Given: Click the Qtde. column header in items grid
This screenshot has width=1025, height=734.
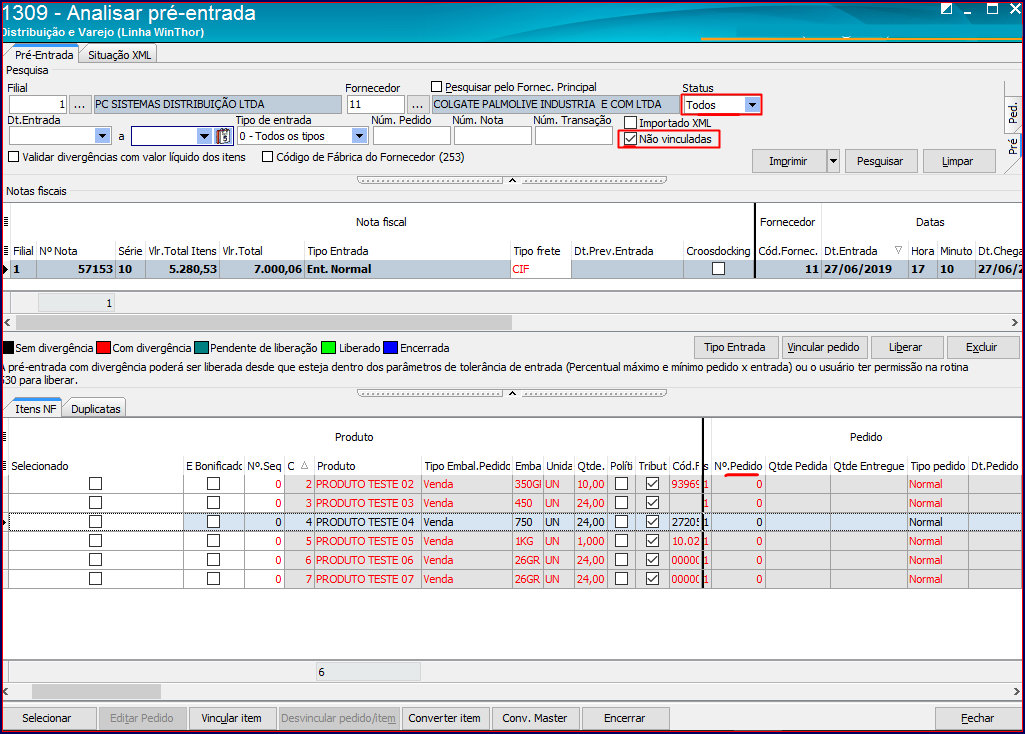Looking at the screenshot, I should [x=591, y=466].
